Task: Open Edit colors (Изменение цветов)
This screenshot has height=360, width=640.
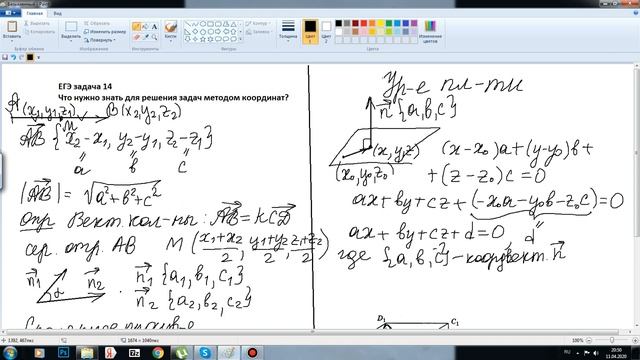Action: [430, 32]
